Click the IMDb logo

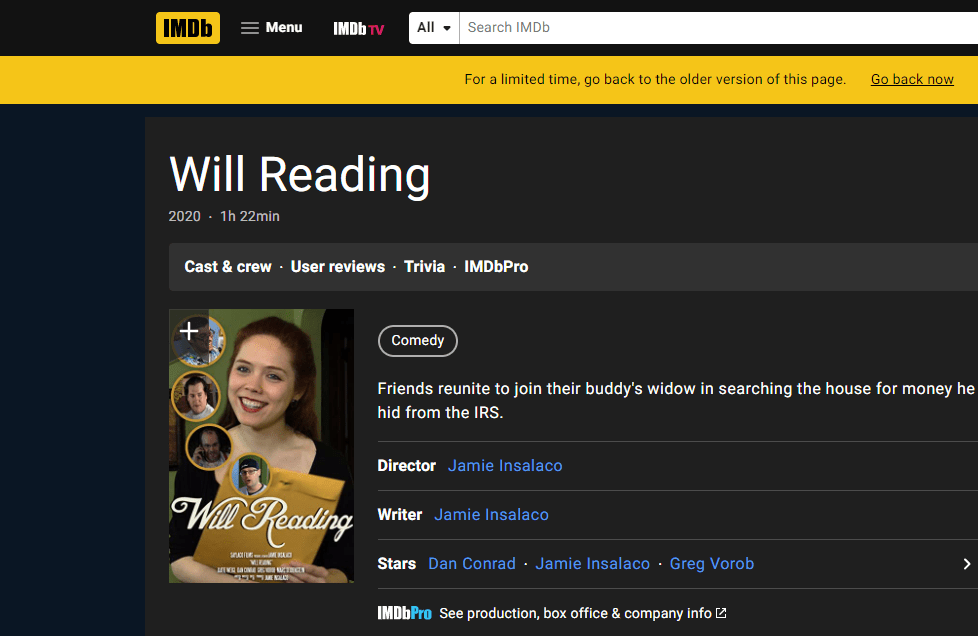[187, 27]
